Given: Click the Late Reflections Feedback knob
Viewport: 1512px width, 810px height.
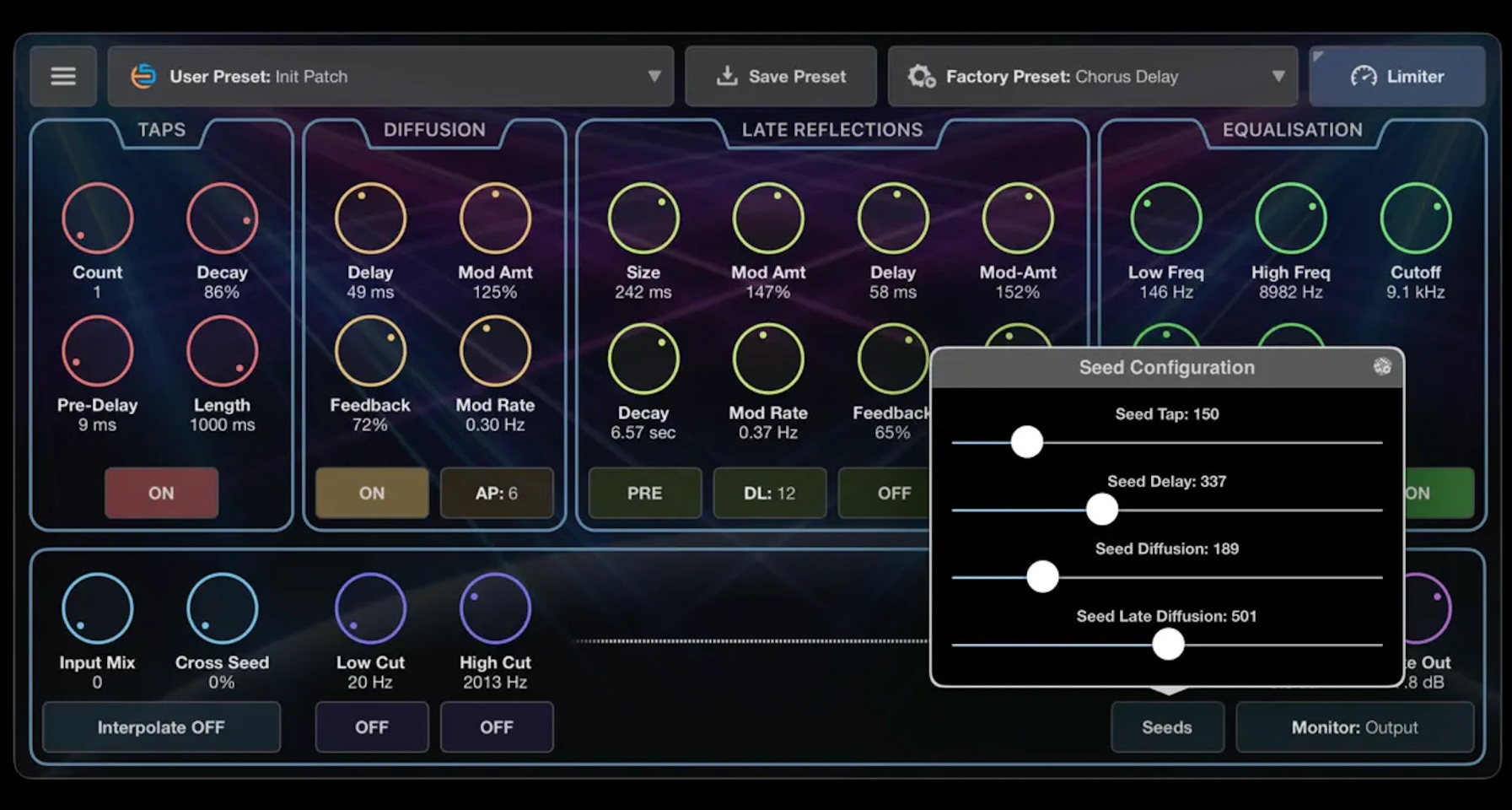Looking at the screenshot, I should tap(893, 359).
